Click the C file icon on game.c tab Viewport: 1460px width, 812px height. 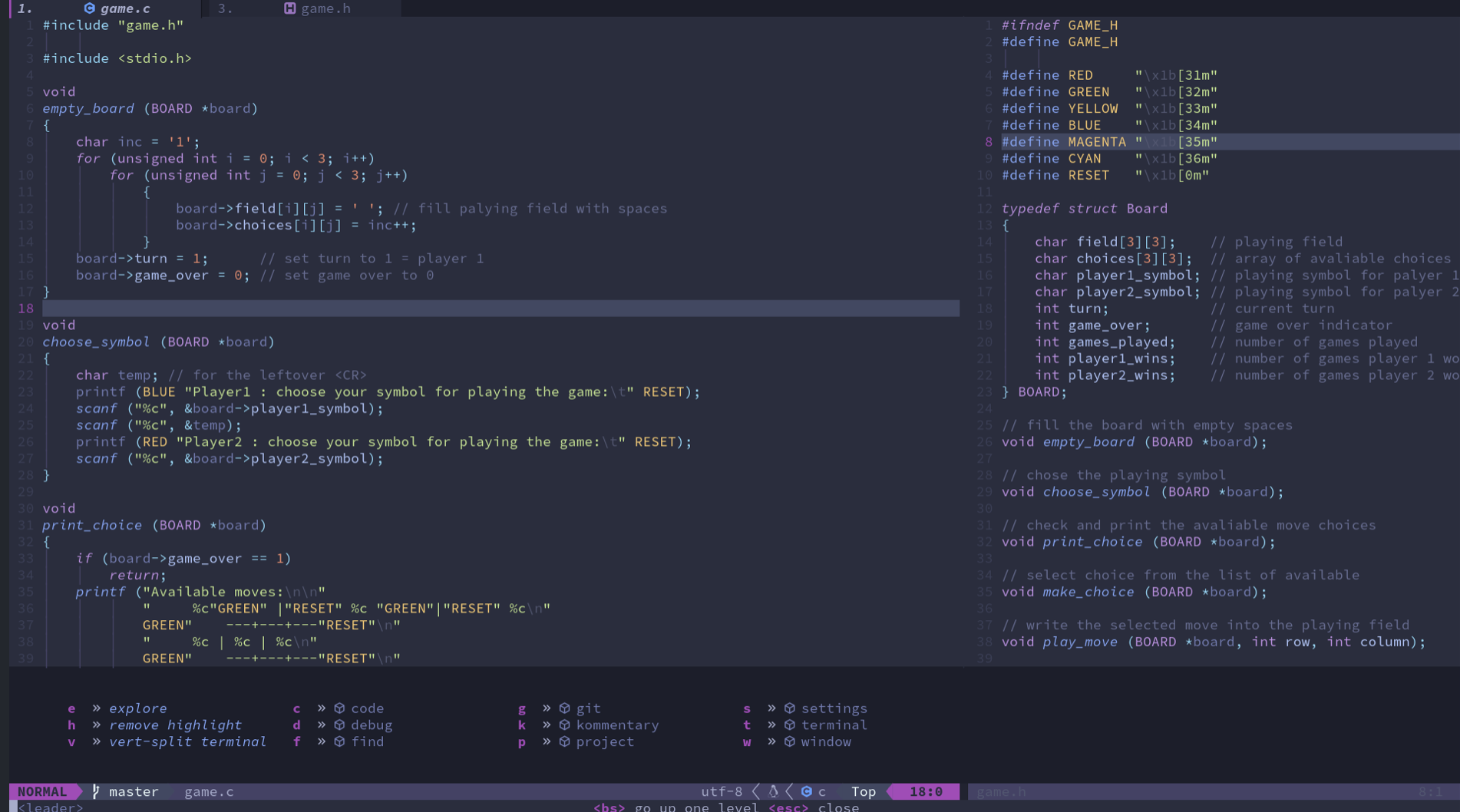click(90, 8)
